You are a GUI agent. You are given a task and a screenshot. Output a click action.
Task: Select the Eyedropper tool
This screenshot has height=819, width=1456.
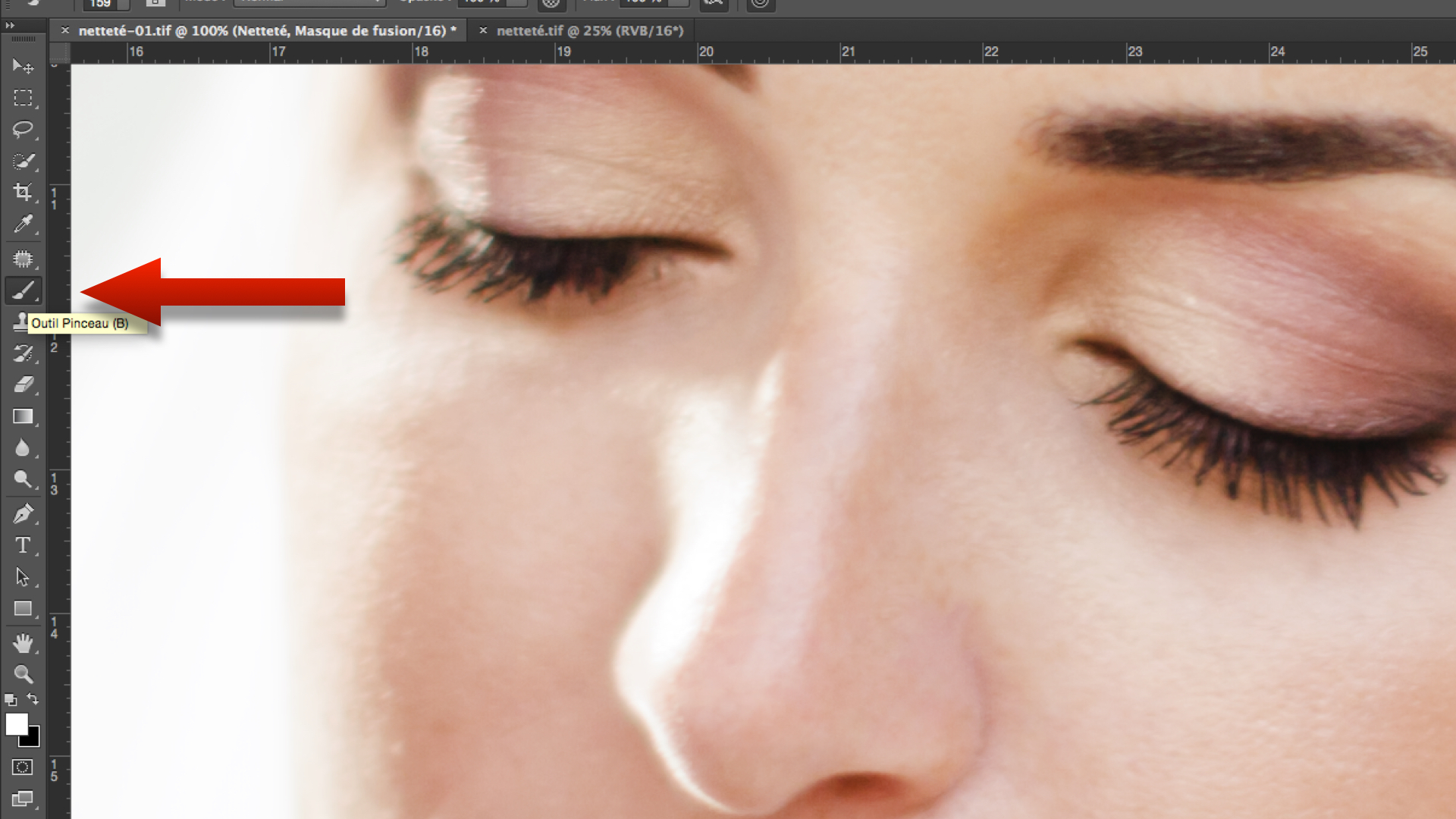(x=23, y=224)
